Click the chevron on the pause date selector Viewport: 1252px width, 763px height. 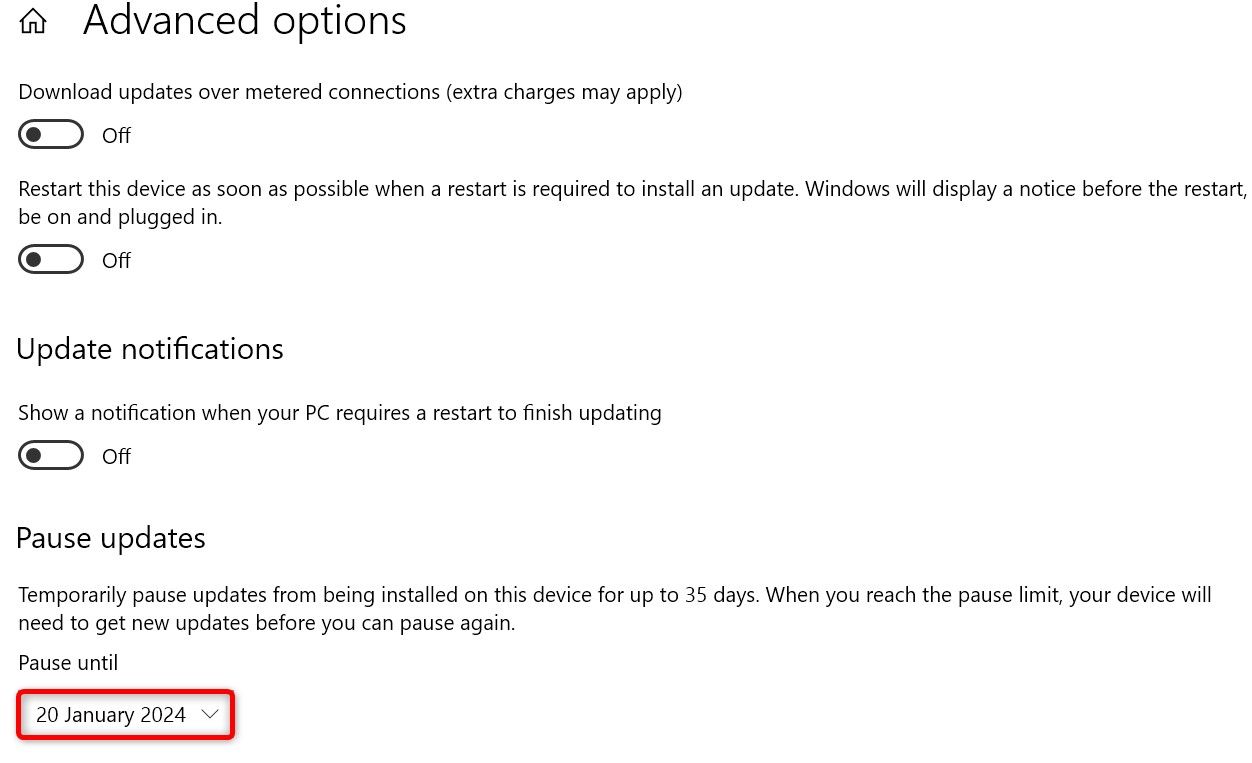tap(209, 714)
